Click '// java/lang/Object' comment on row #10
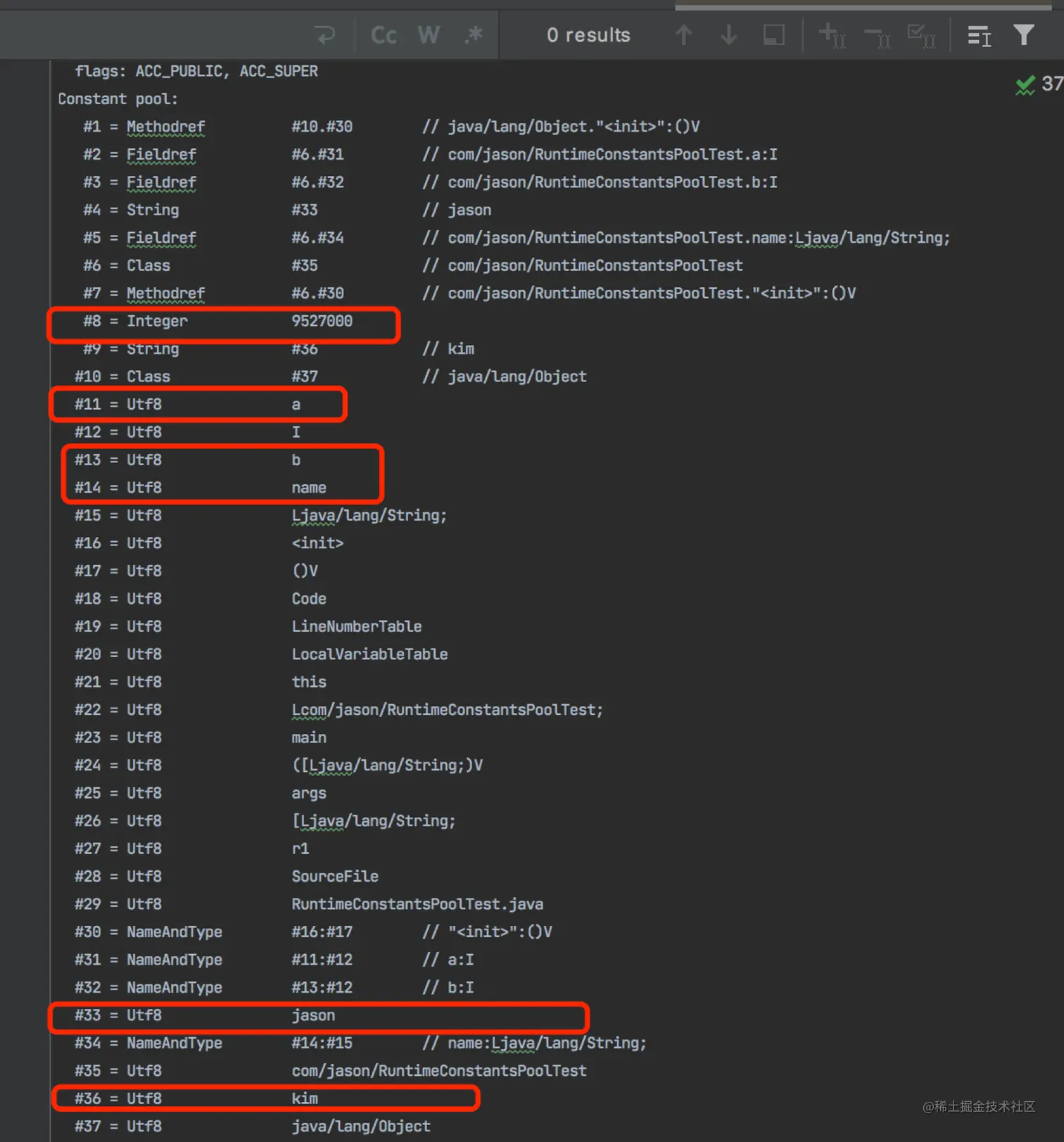Screen dimensions: 1064x1142 (505, 376)
